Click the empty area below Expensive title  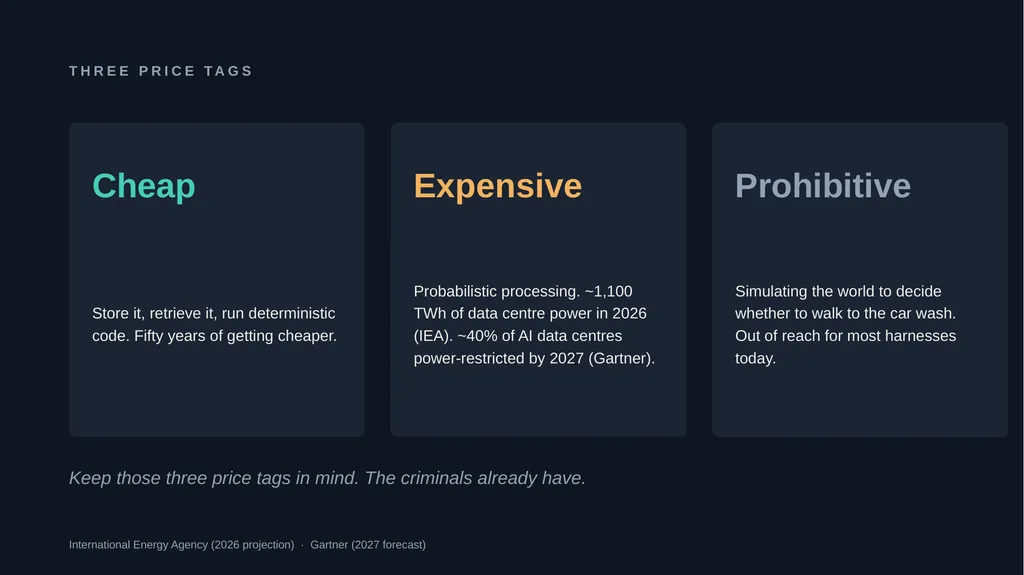tap(538, 242)
